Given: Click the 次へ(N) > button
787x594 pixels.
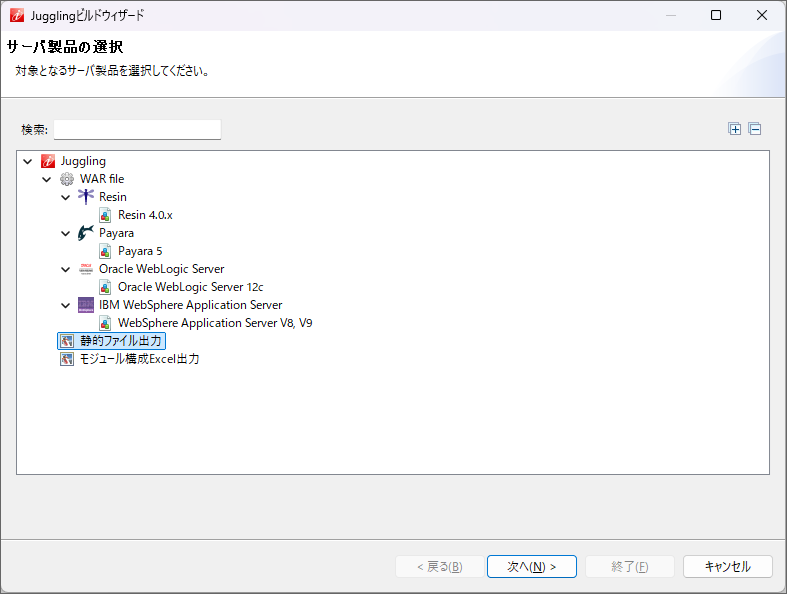Looking at the screenshot, I should (532, 566).
